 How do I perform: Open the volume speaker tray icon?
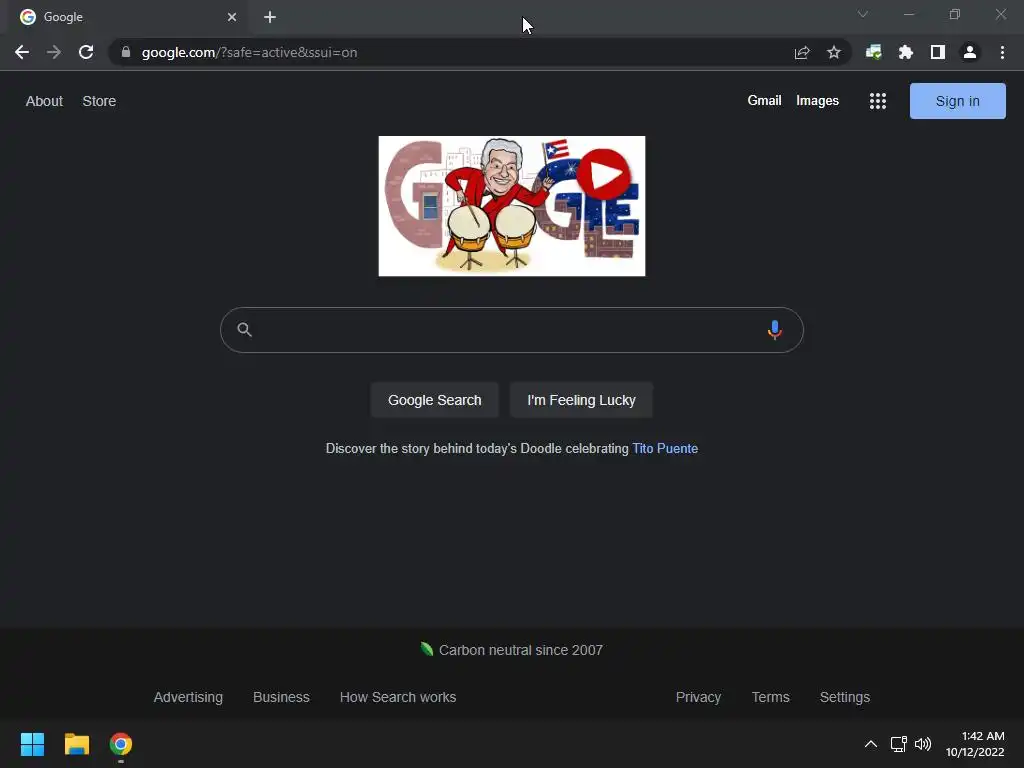click(923, 744)
